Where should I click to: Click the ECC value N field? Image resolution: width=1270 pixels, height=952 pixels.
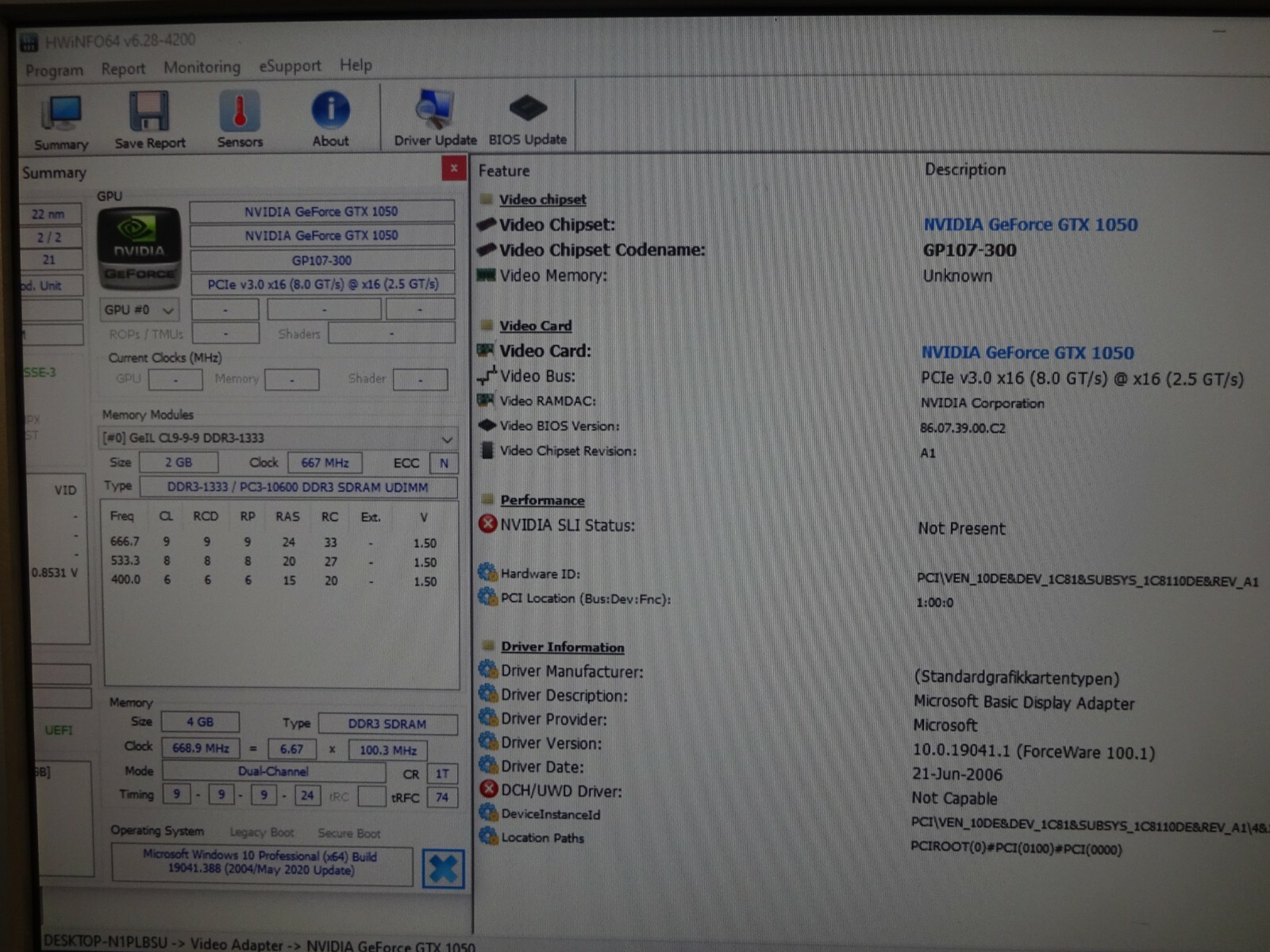pos(444,463)
